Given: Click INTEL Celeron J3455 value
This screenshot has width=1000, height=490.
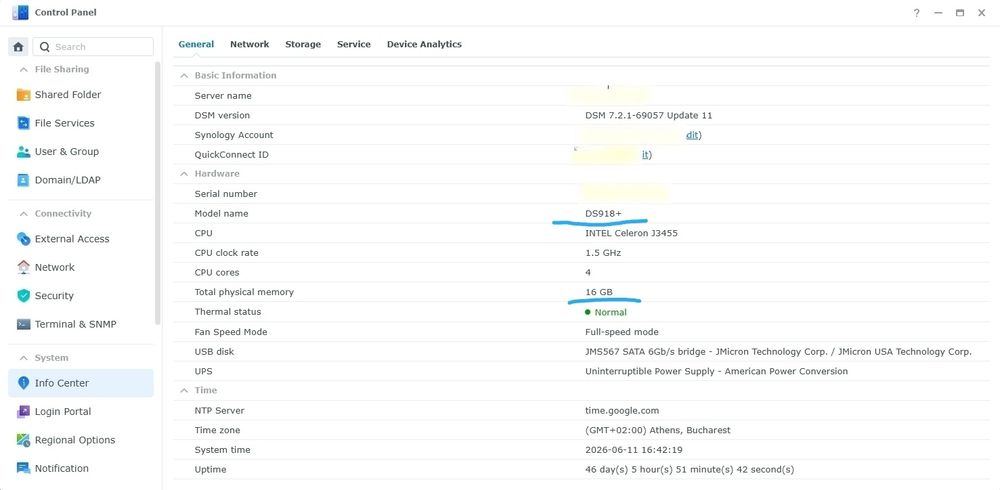Looking at the screenshot, I should click(x=631, y=234).
